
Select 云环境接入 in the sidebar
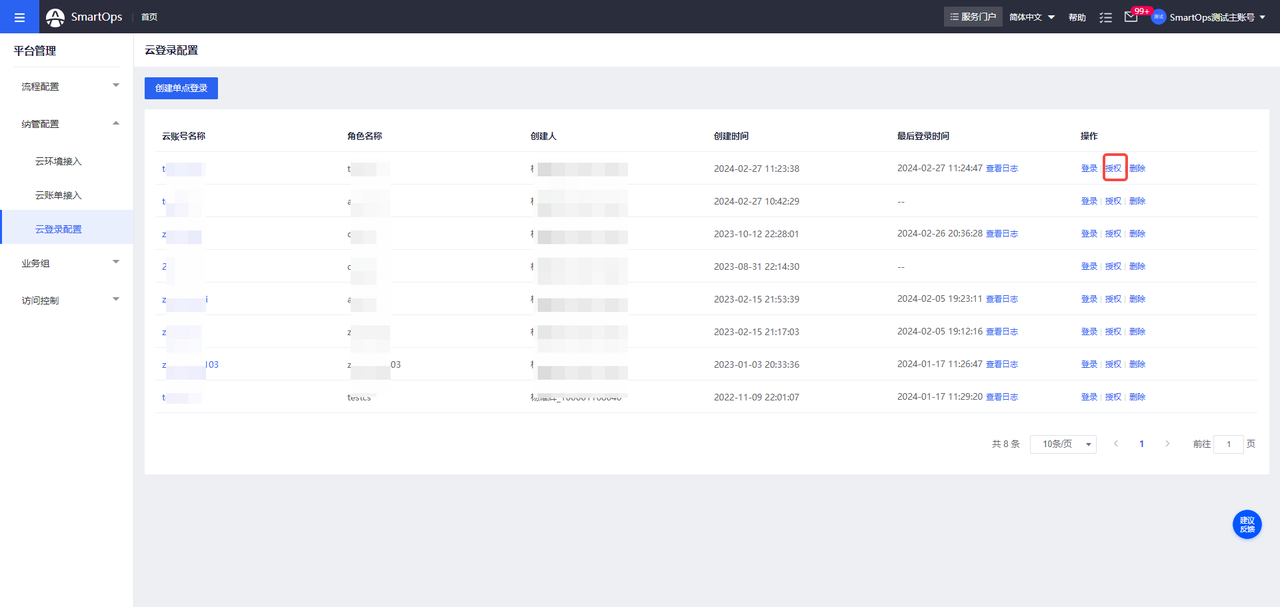click(58, 161)
